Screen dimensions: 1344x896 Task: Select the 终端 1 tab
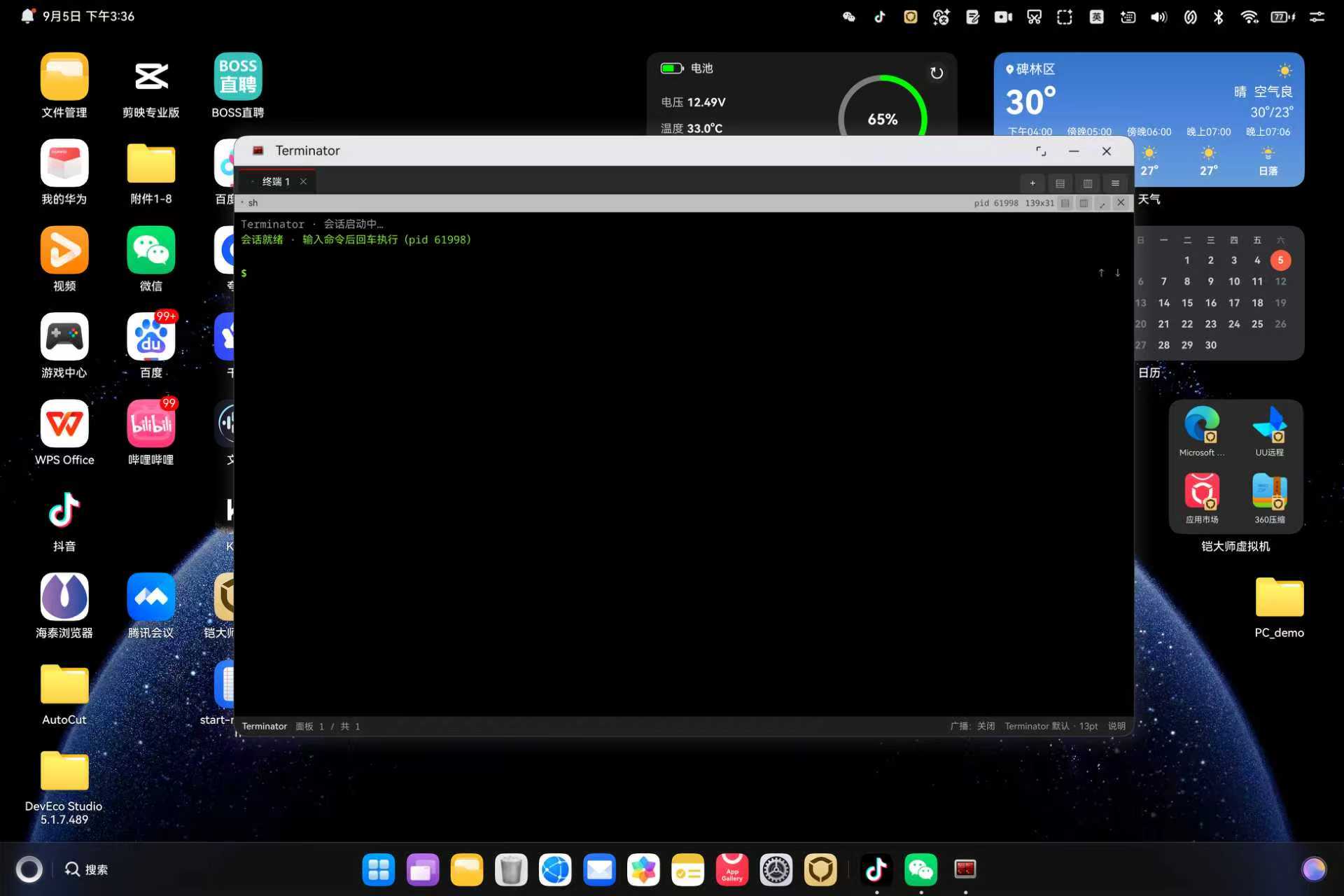(x=276, y=181)
